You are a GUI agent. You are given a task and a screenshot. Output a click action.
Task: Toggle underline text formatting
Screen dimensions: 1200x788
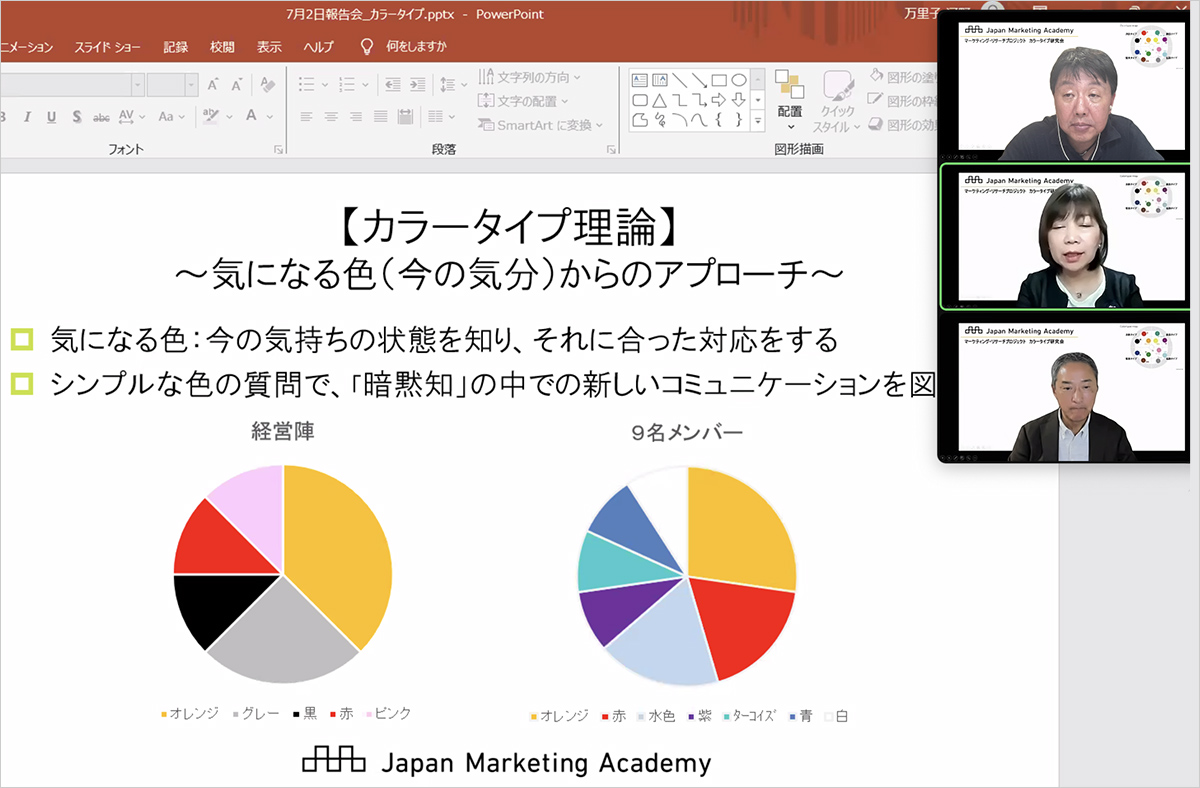tap(52, 117)
